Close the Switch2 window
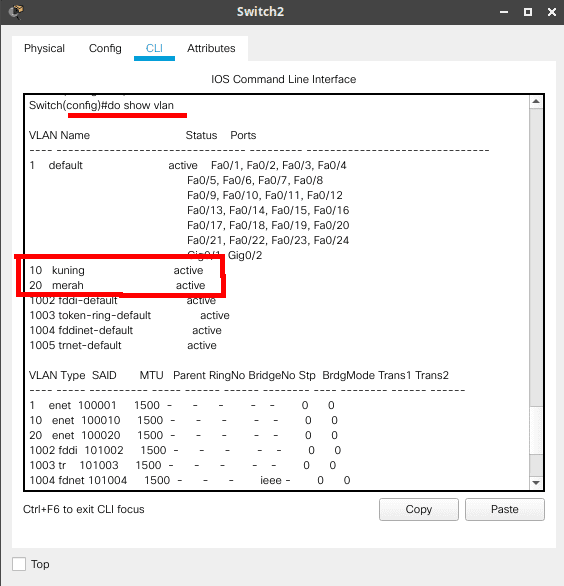 tap(552, 12)
